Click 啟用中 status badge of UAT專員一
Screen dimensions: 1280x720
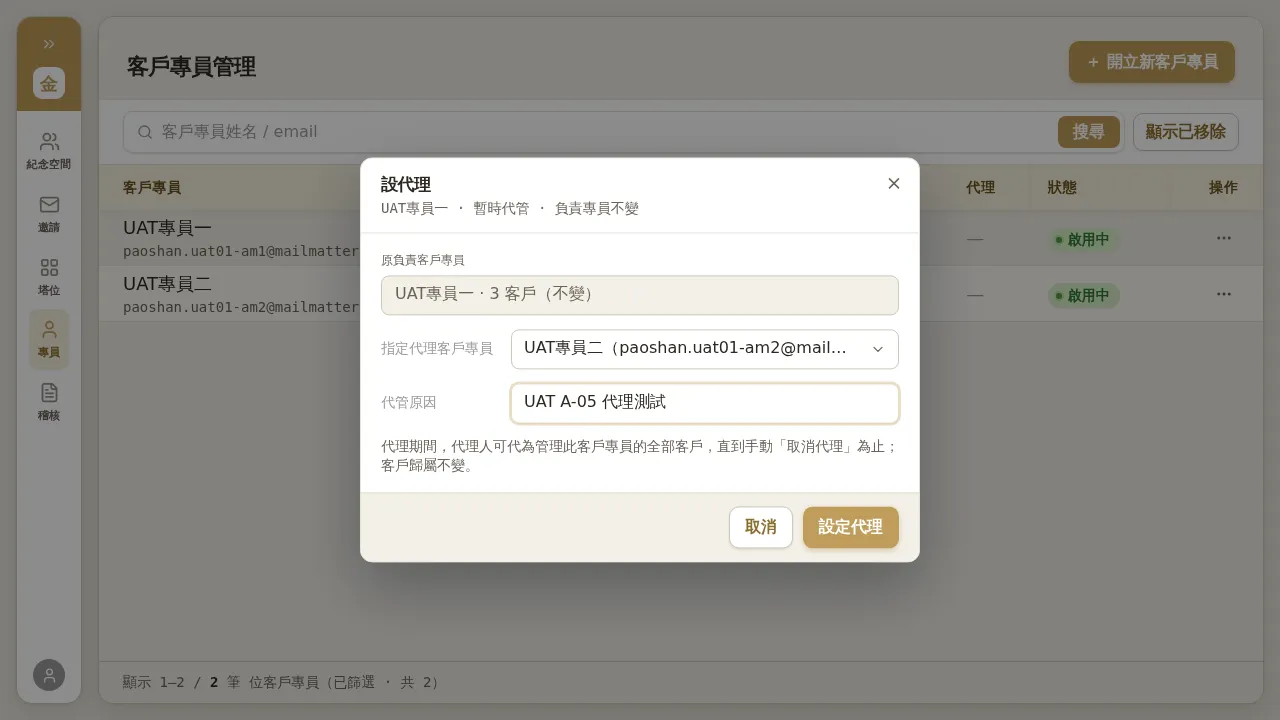pos(1084,240)
